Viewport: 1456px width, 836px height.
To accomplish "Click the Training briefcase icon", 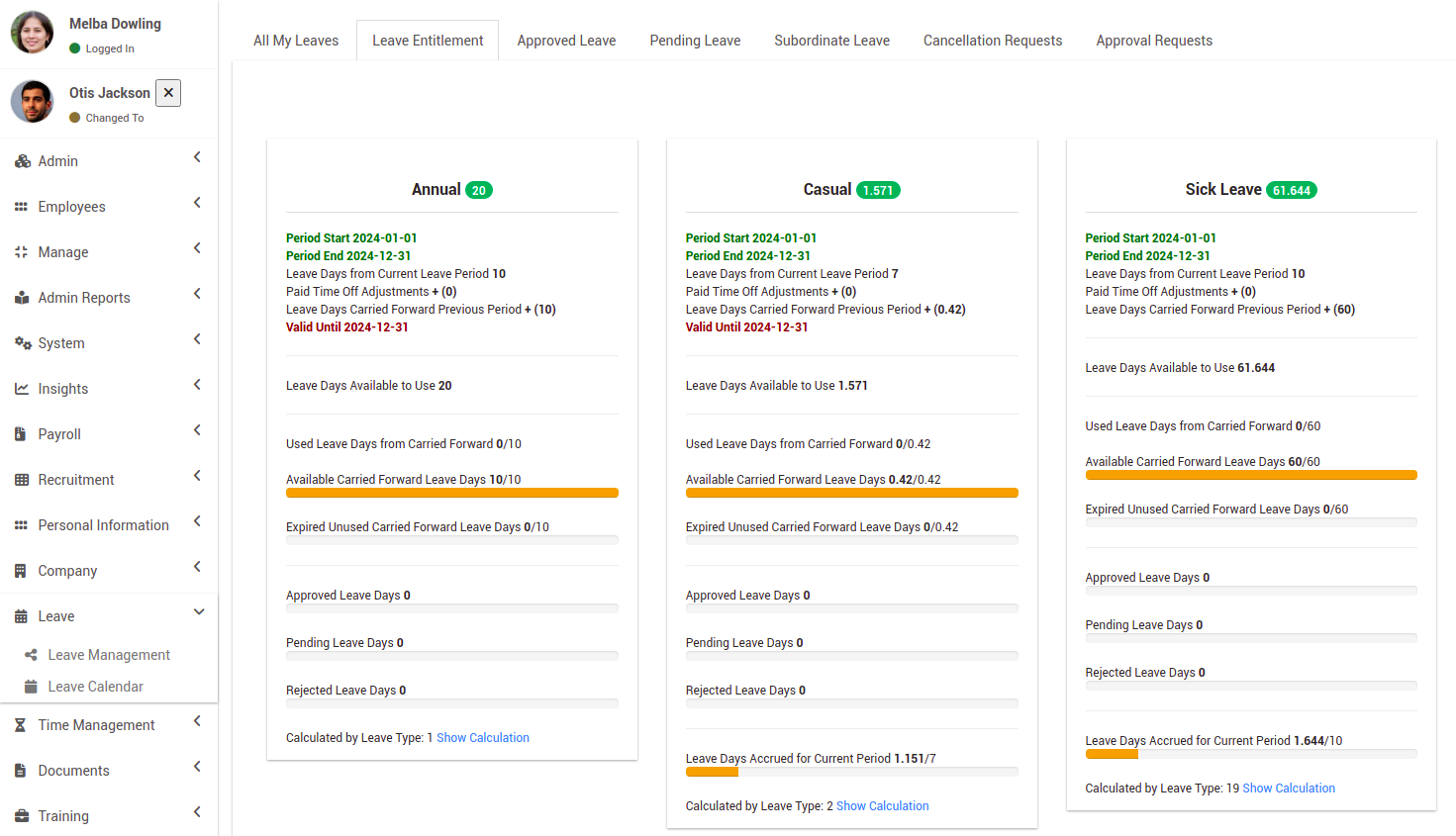I will pos(22,816).
